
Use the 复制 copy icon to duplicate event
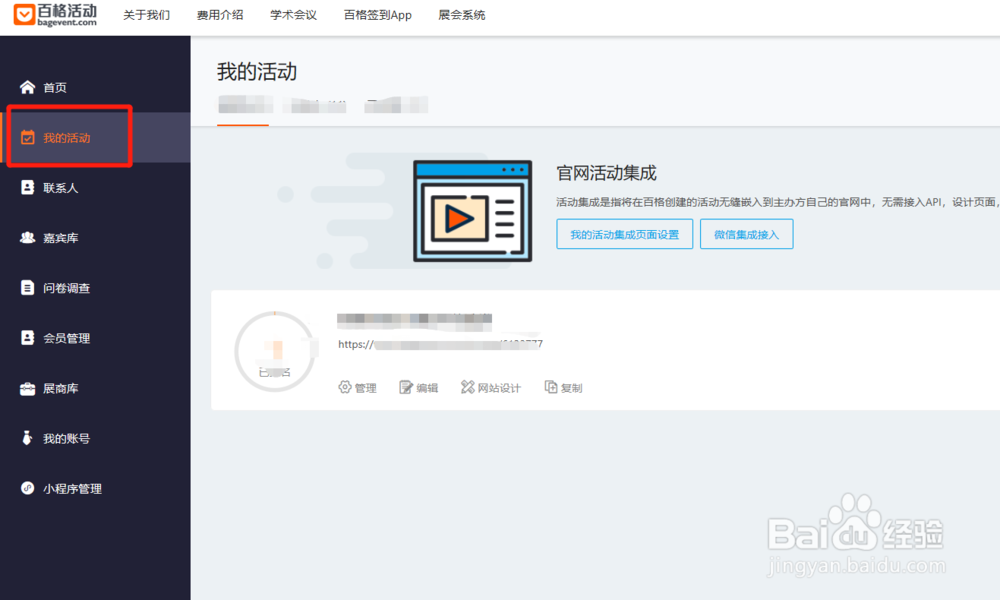(550, 387)
